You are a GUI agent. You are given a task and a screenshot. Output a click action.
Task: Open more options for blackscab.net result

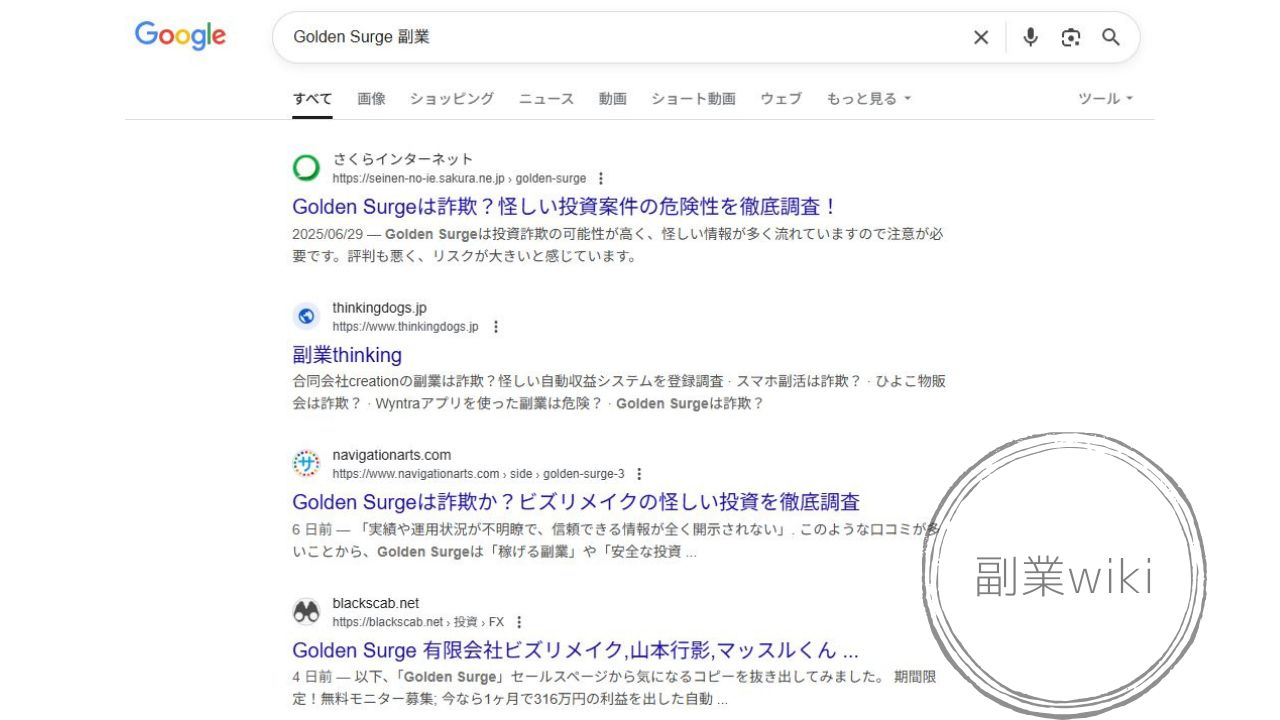coord(518,622)
